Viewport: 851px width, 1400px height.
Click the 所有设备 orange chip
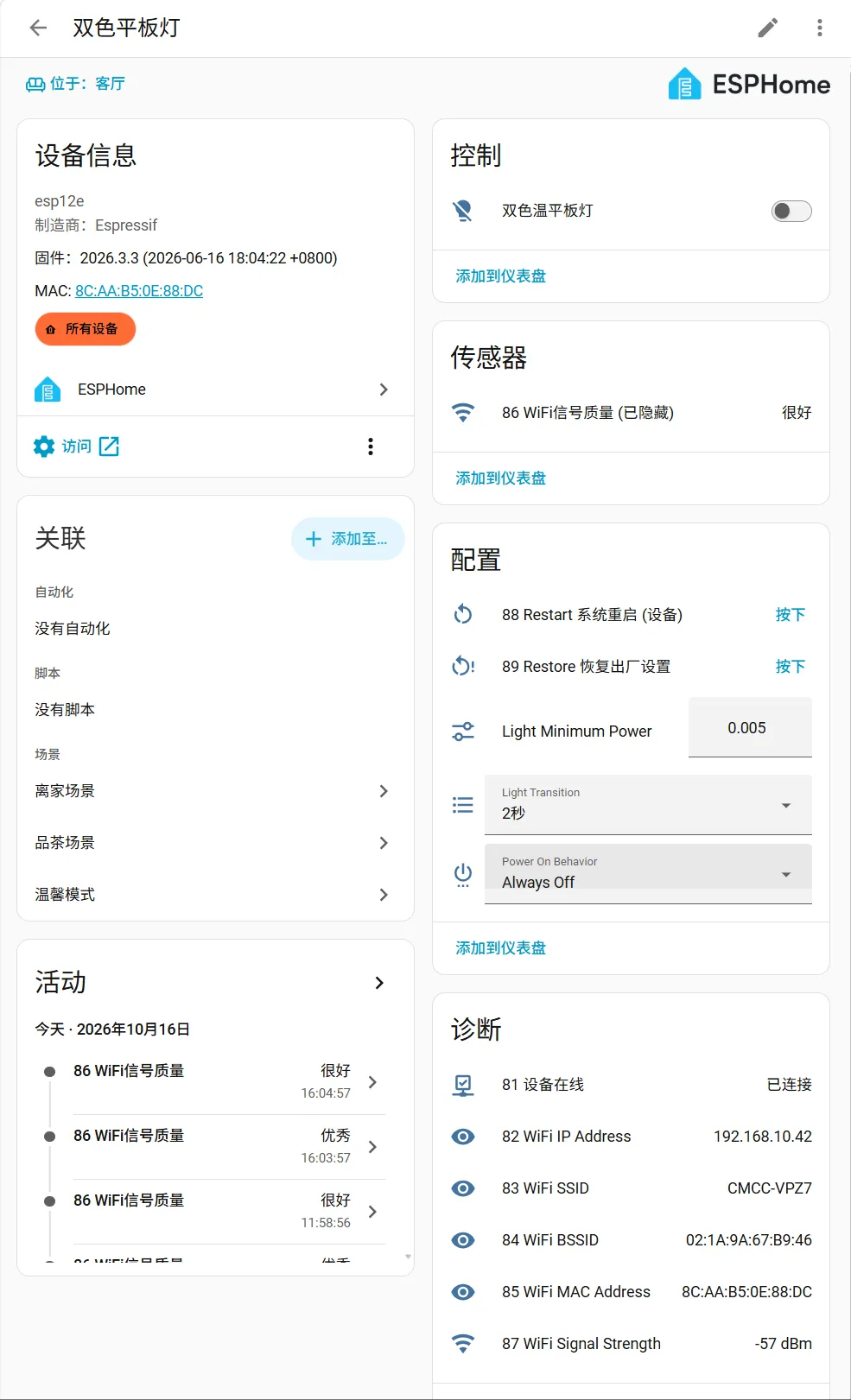(x=86, y=329)
